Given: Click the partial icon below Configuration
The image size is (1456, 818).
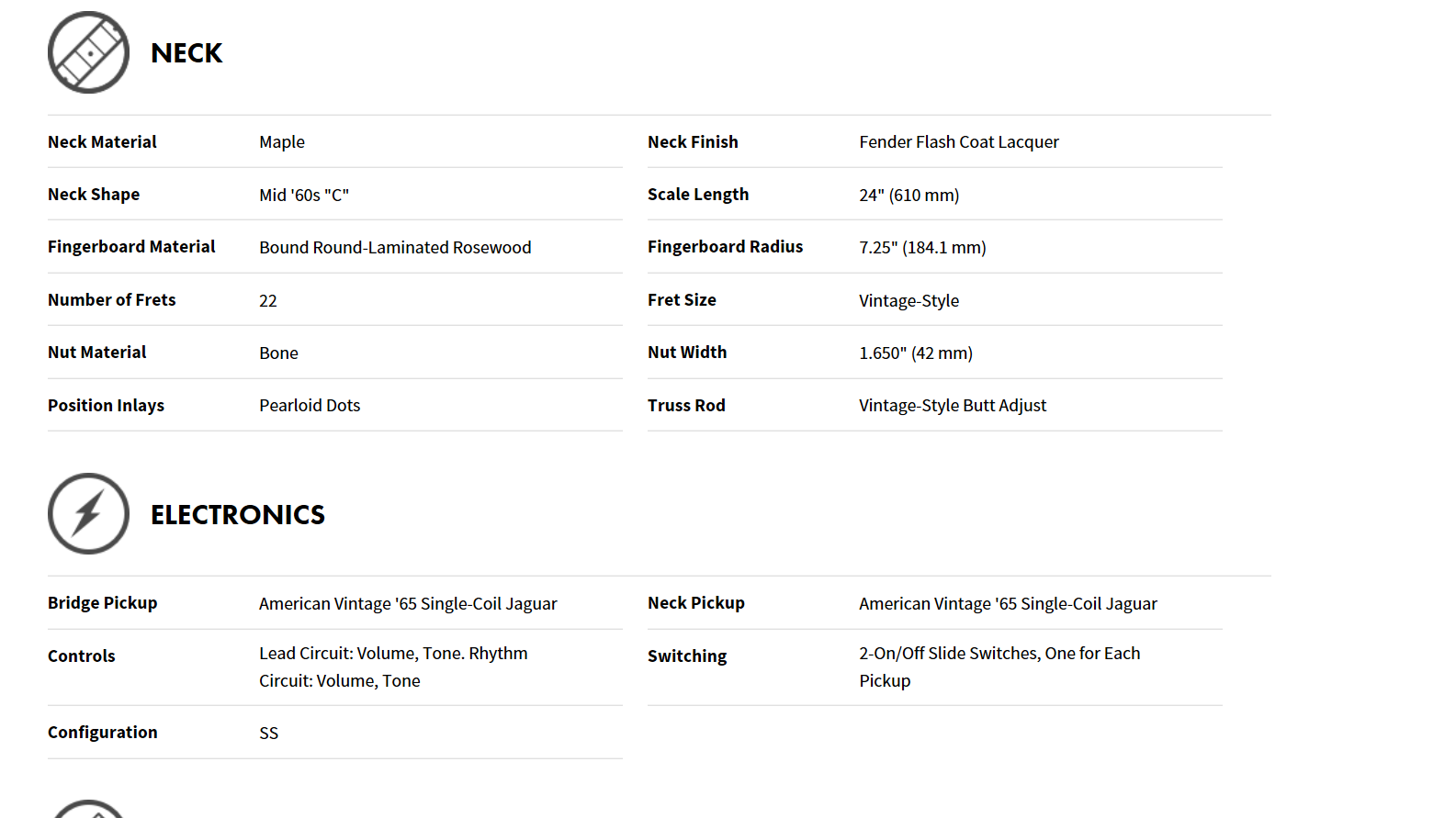Looking at the screenshot, I should [88, 809].
